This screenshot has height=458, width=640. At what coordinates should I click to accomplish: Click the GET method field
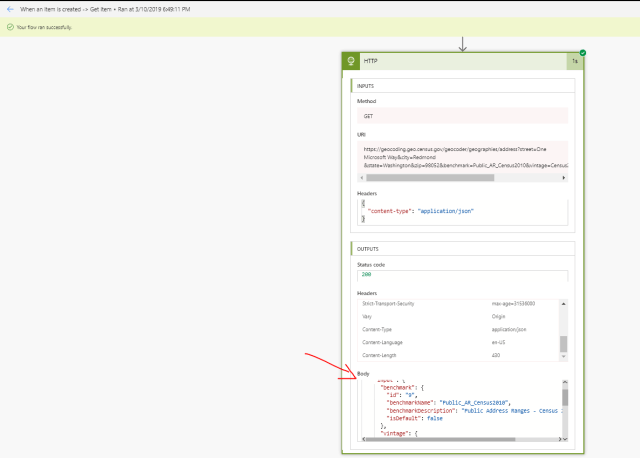(x=461, y=116)
